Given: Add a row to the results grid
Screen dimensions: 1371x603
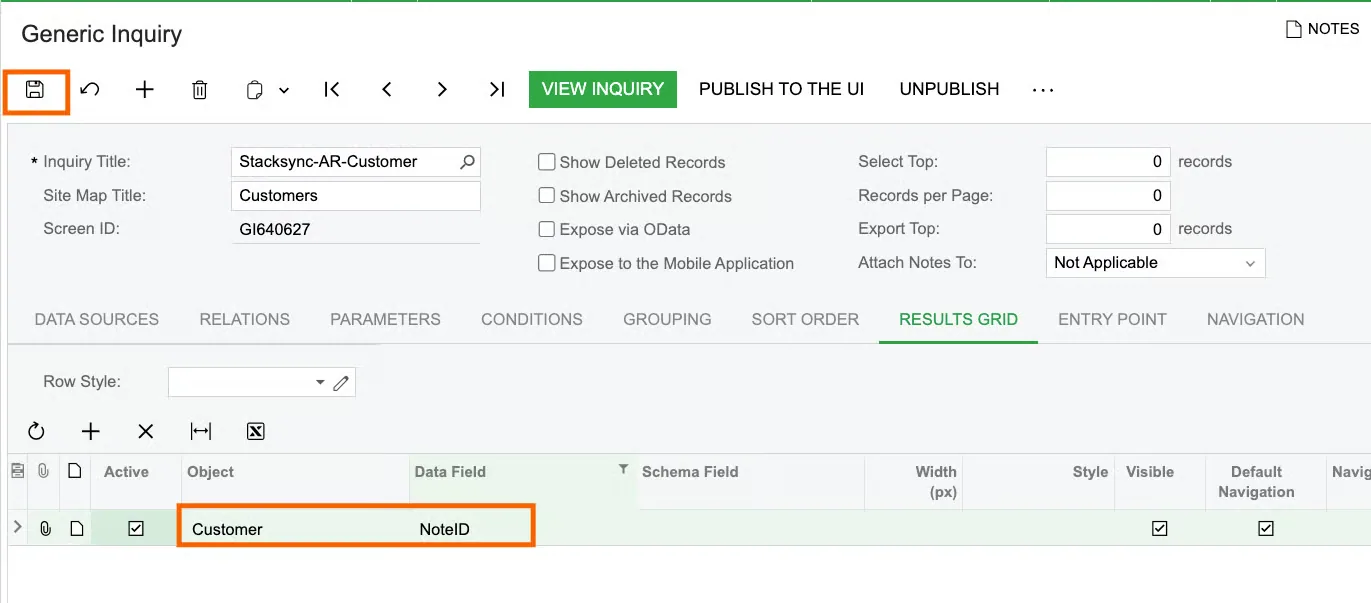Looking at the screenshot, I should coord(91,431).
